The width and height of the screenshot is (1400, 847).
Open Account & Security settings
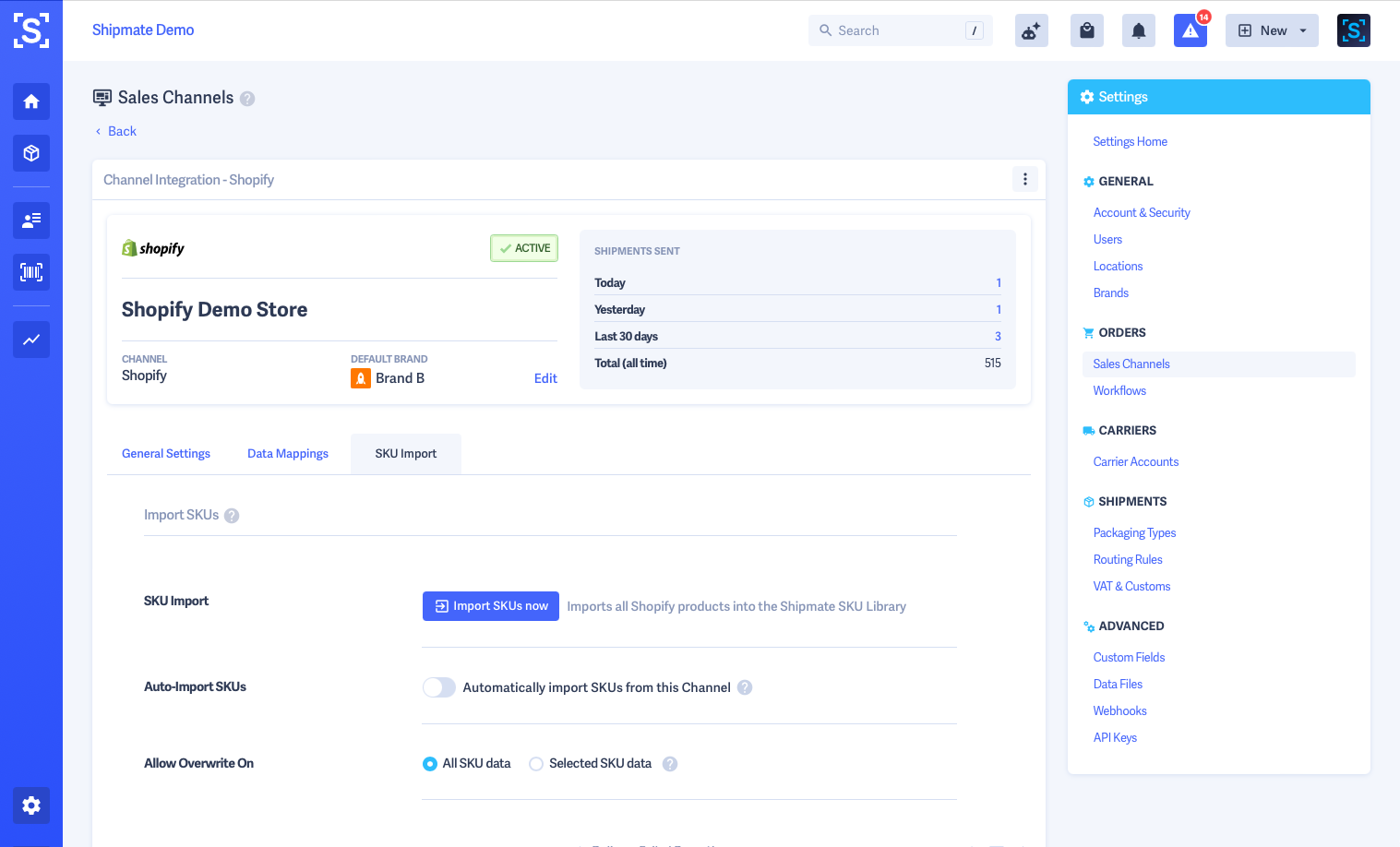tap(1142, 213)
